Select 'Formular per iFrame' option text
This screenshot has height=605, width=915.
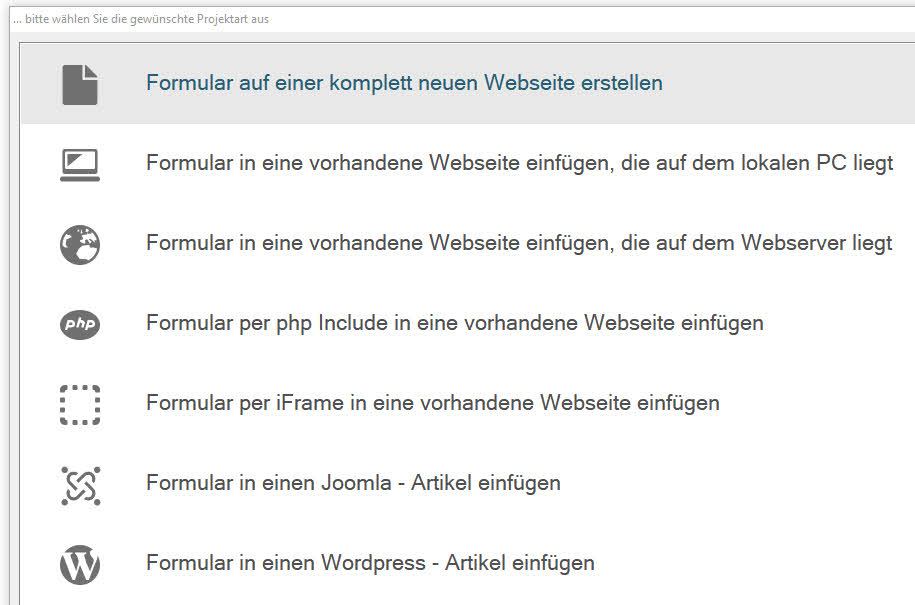[432, 403]
